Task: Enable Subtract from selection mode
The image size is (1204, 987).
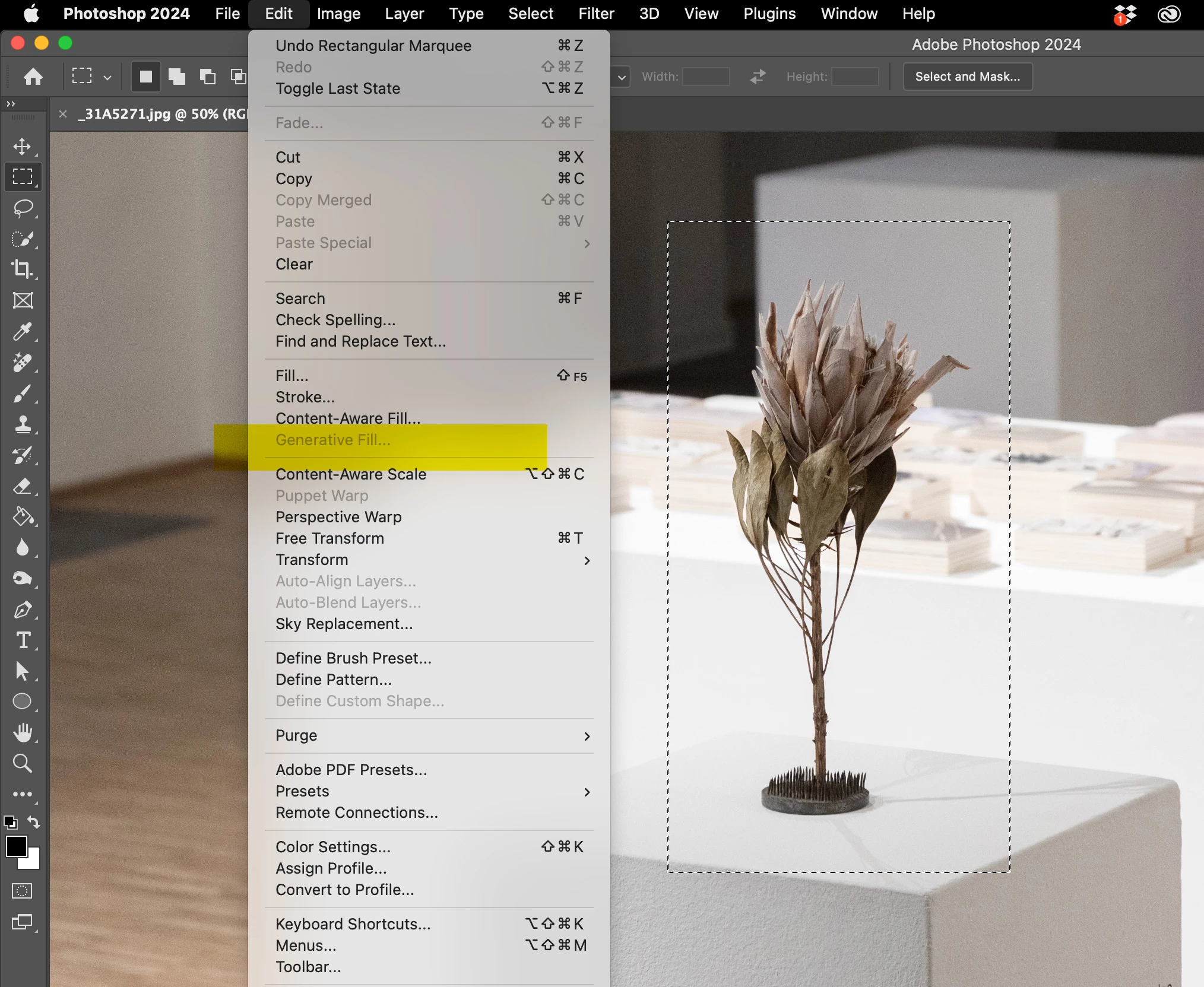Action: coord(207,77)
